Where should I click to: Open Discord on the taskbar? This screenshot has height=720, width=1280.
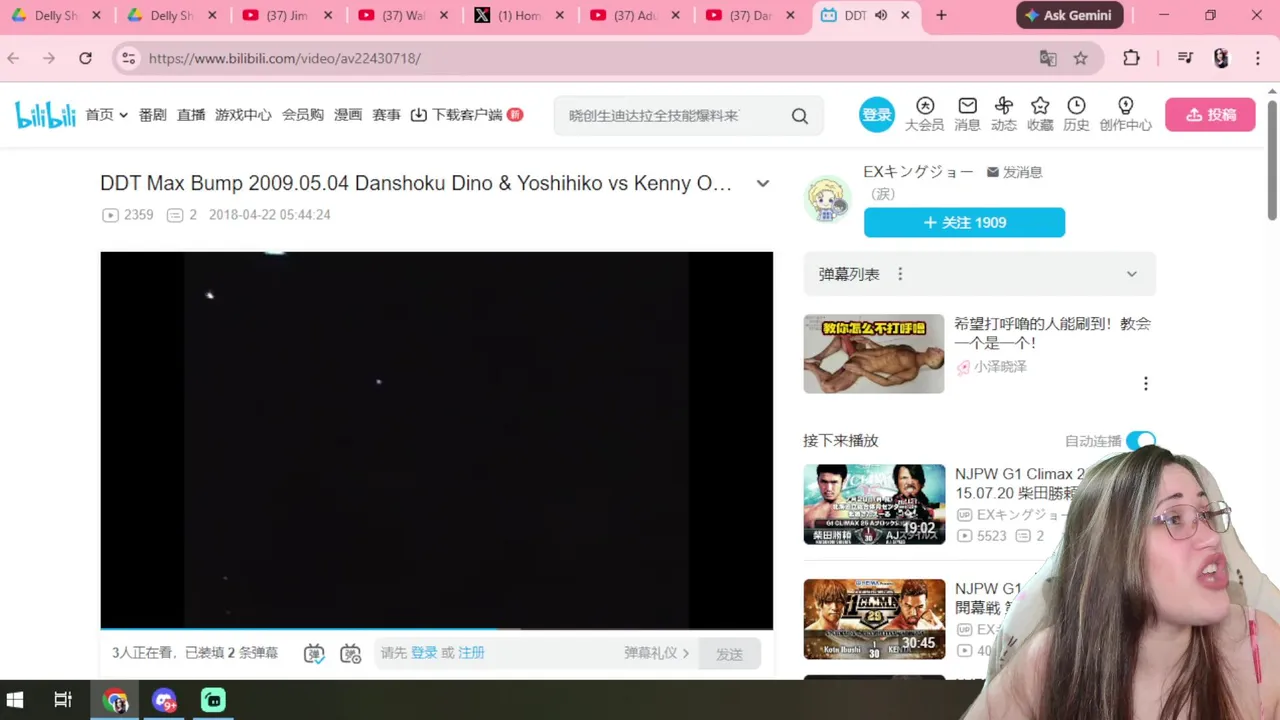pyautogui.click(x=165, y=700)
